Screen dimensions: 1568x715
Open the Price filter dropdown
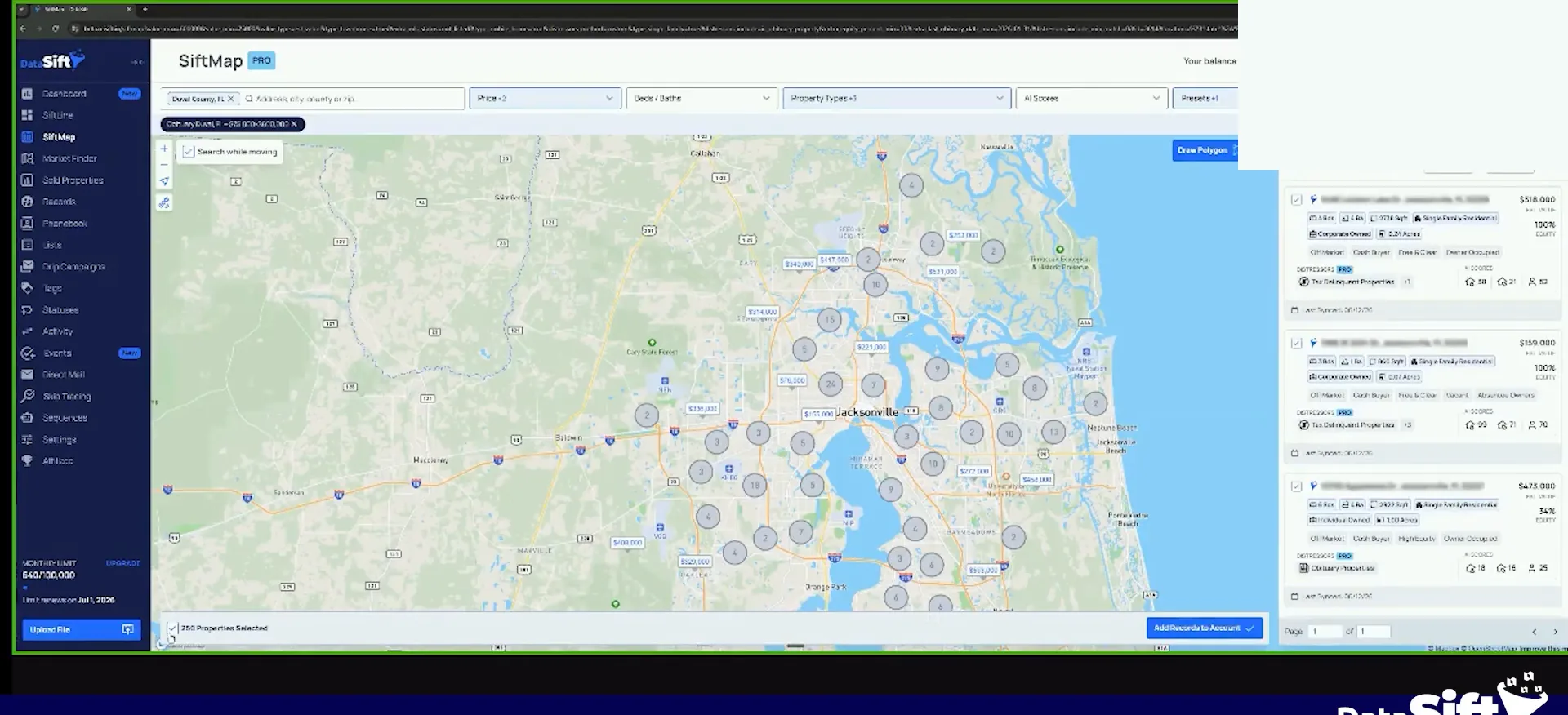pos(546,98)
